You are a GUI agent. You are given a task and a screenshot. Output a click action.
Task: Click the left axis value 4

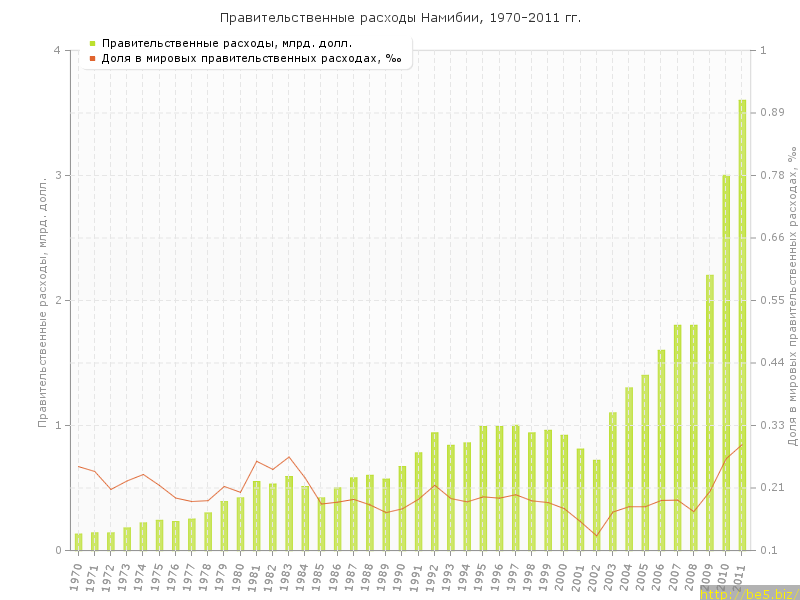(56, 51)
